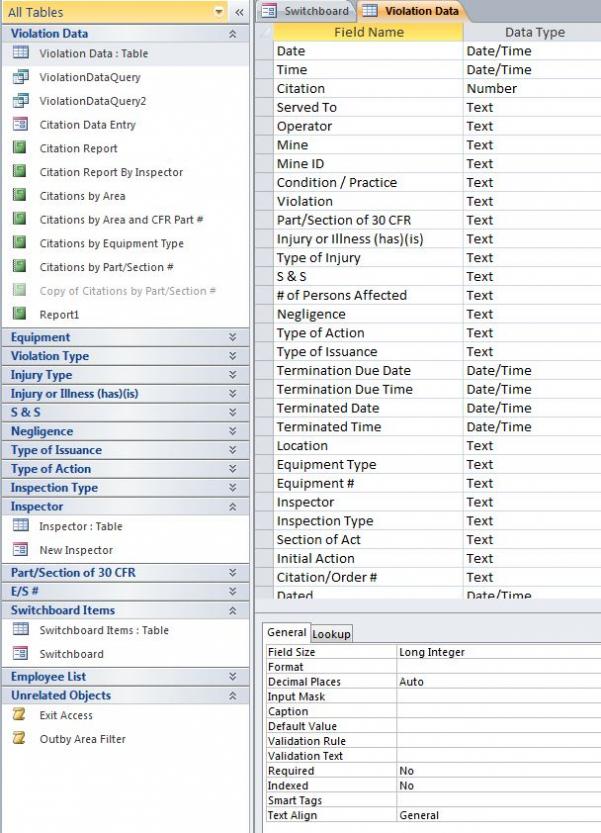Click the Citation Data Entry form icon
This screenshot has width=601, height=833.
coord(20,124)
